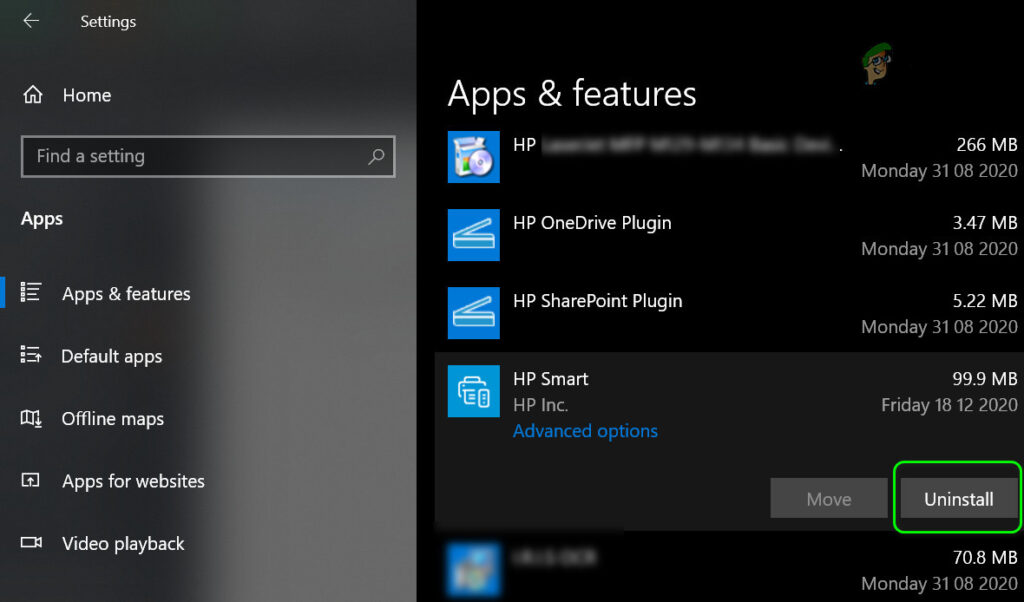Open Apps & features list icon
1024x602 pixels.
31,292
